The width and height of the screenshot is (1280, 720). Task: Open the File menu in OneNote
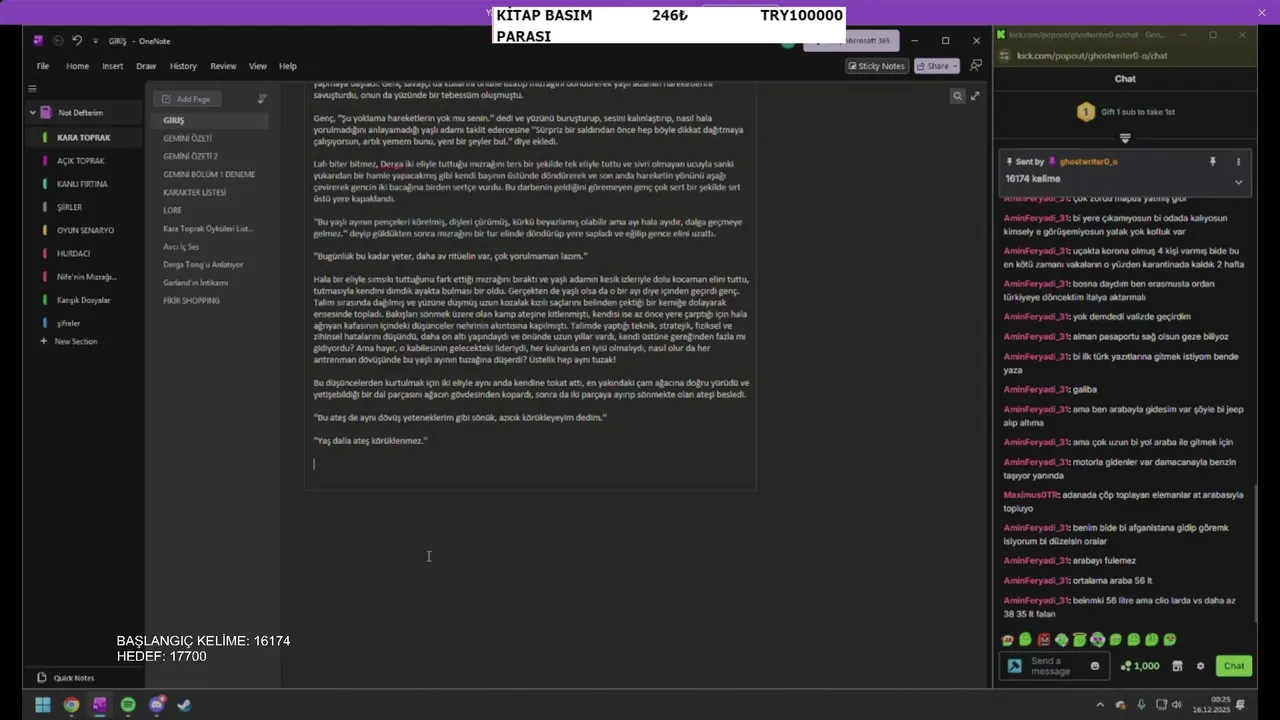coord(43,66)
